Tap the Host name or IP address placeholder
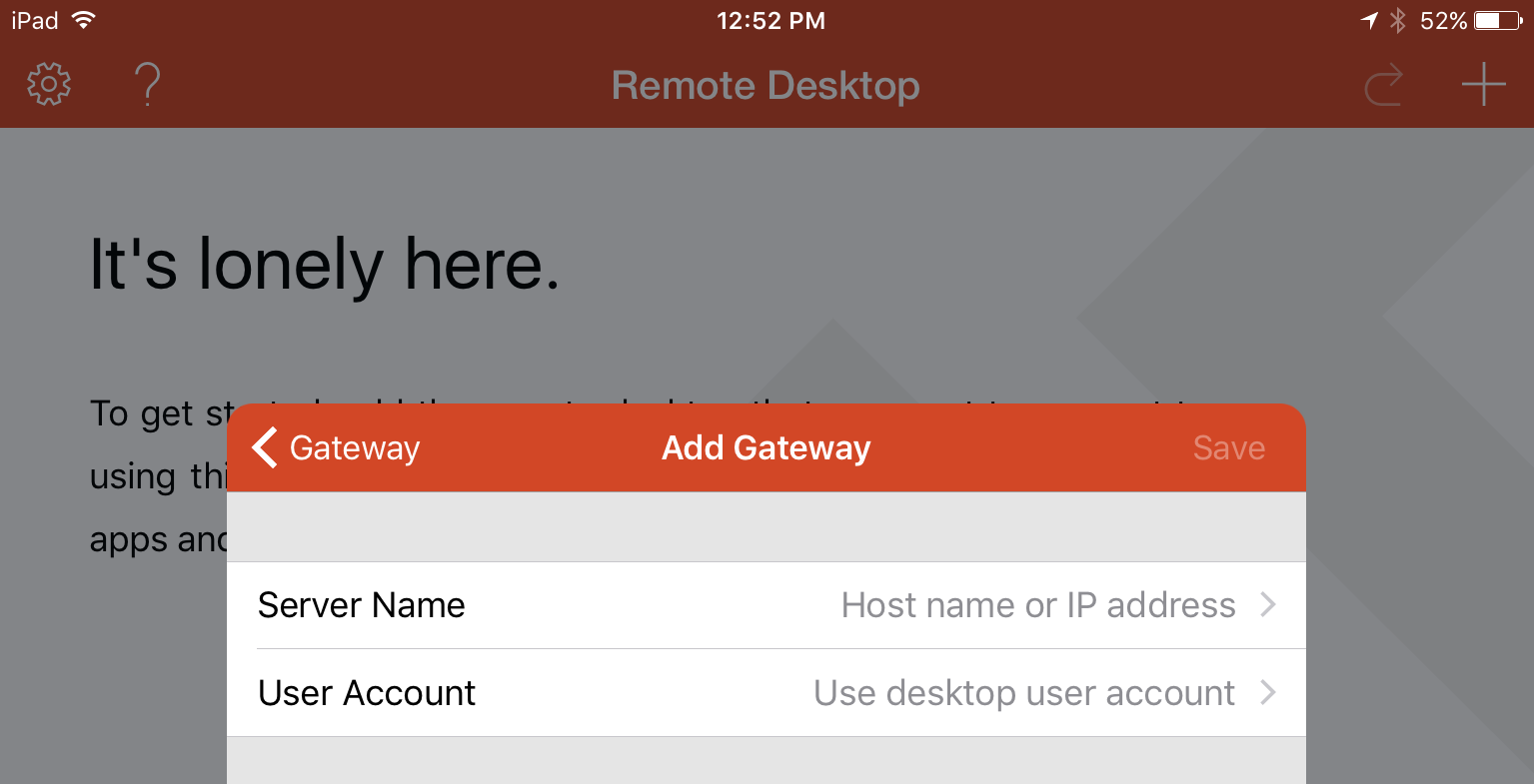 tap(1039, 604)
